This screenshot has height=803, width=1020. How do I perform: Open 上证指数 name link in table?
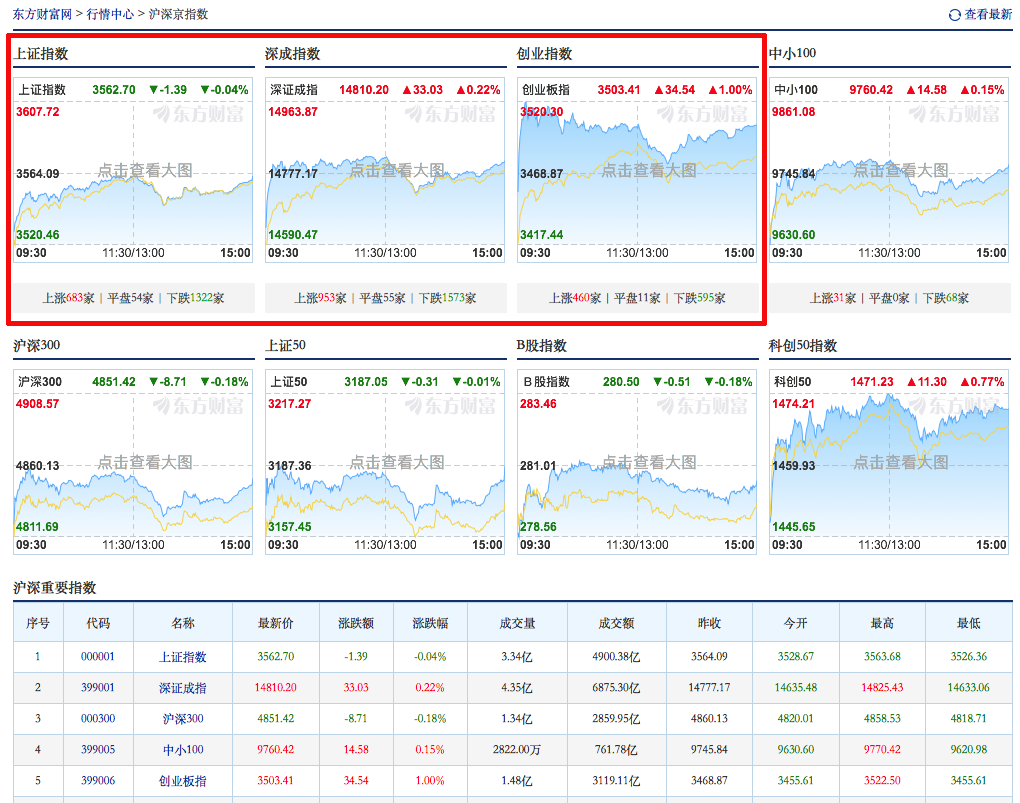183,657
